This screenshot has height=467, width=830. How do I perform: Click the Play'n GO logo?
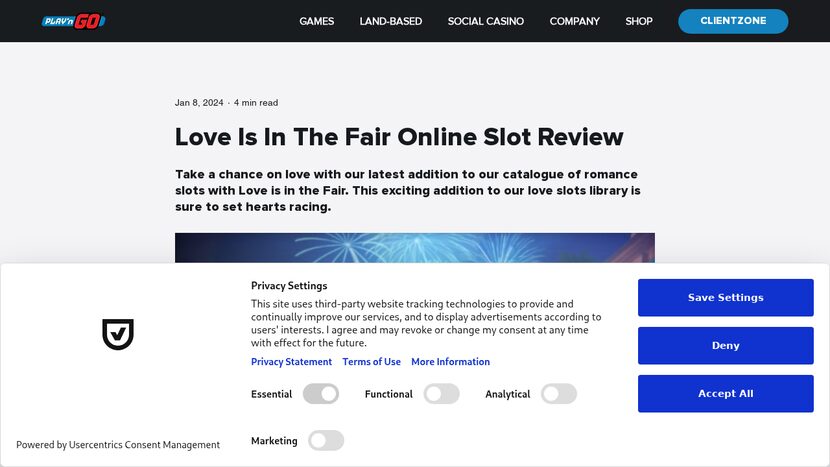point(73,21)
